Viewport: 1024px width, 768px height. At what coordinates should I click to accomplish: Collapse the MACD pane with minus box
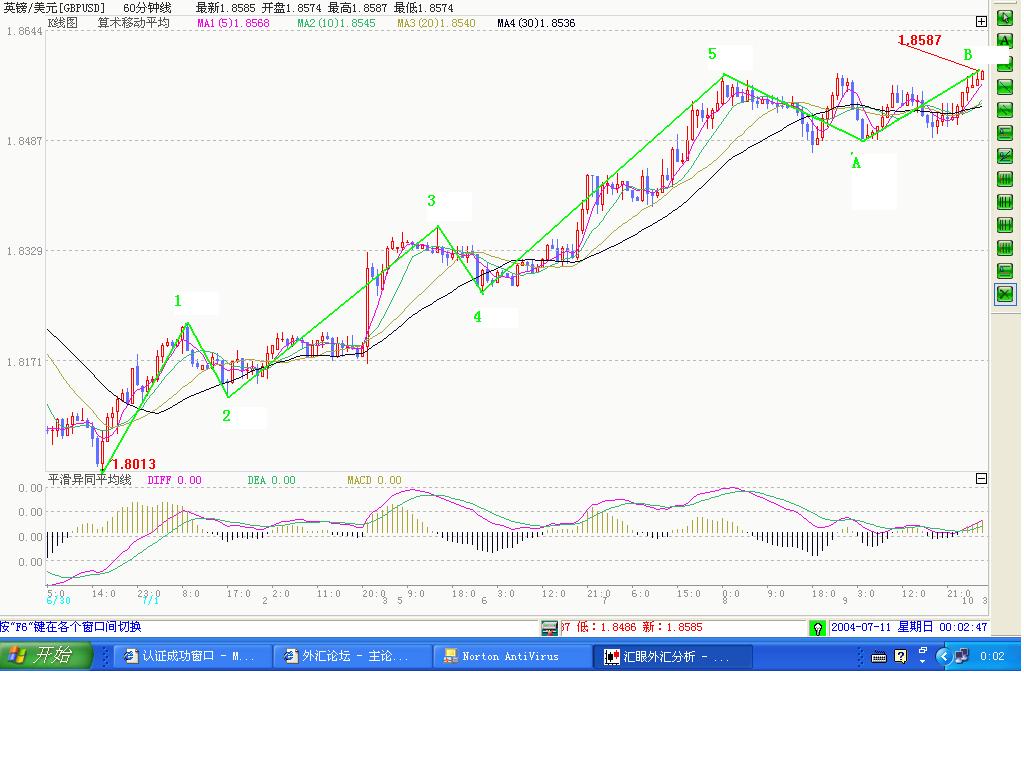point(981,479)
